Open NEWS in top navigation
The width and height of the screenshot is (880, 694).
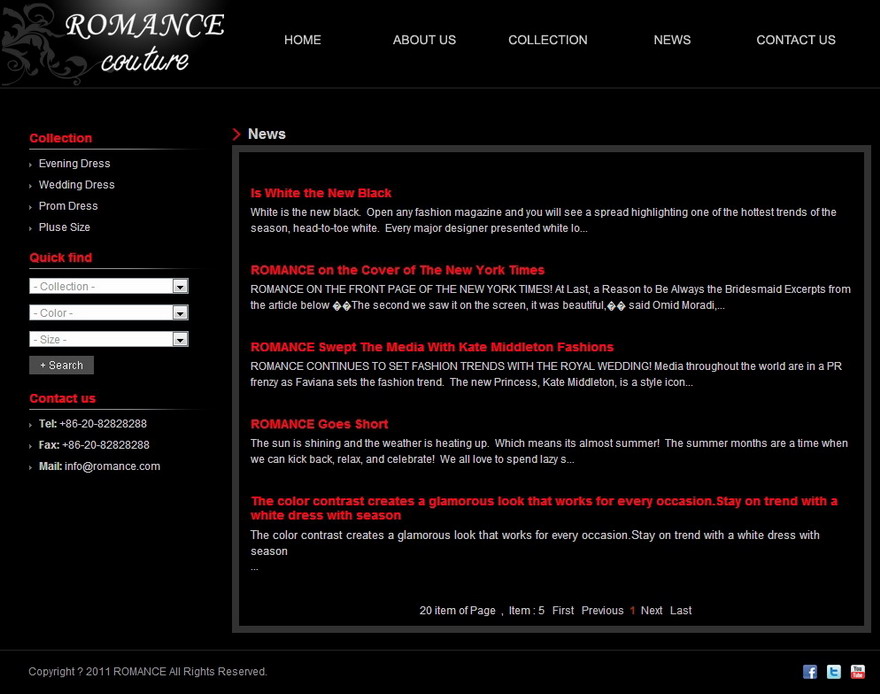672,40
